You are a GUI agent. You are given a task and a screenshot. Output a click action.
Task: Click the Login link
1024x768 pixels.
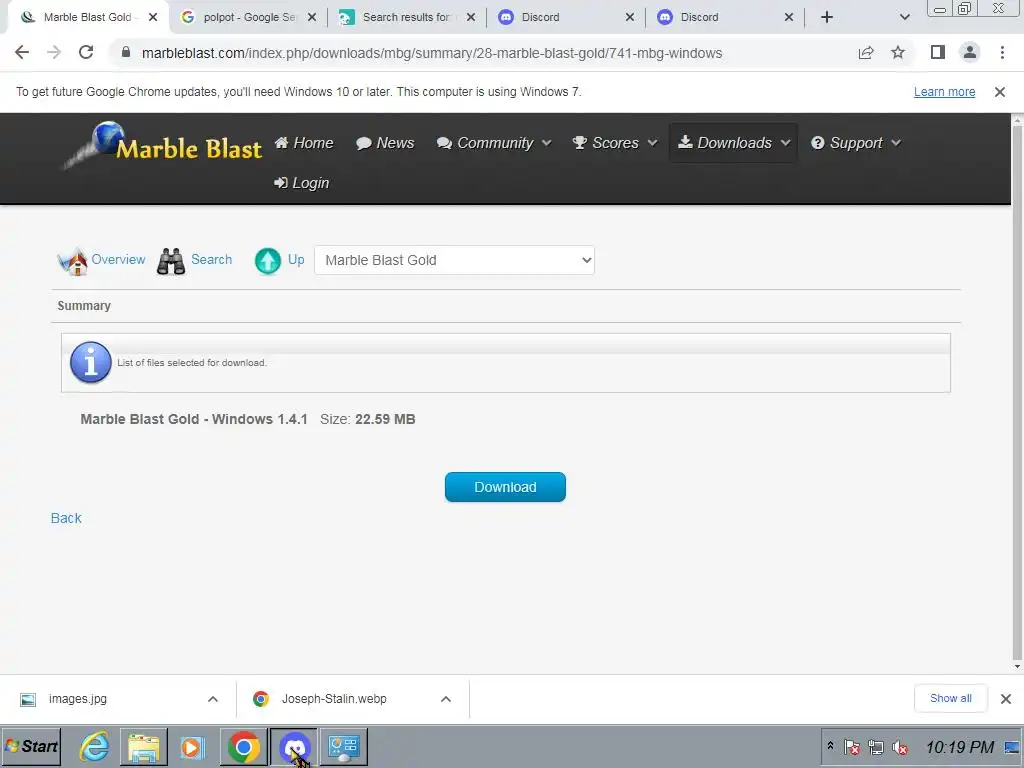coord(301,183)
